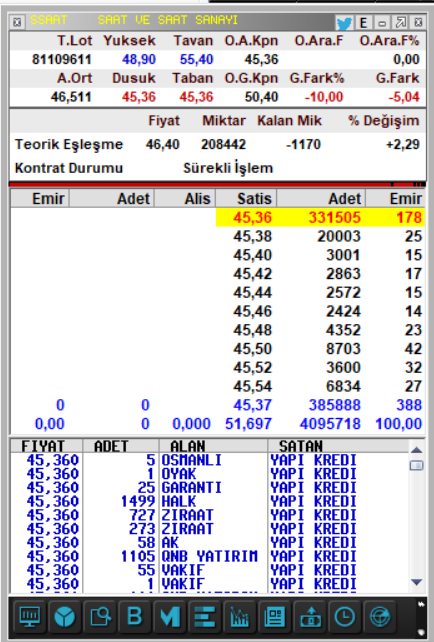Click the G.Fark% value -10,00
The height and width of the screenshot is (642, 434).
[x=323, y=97]
